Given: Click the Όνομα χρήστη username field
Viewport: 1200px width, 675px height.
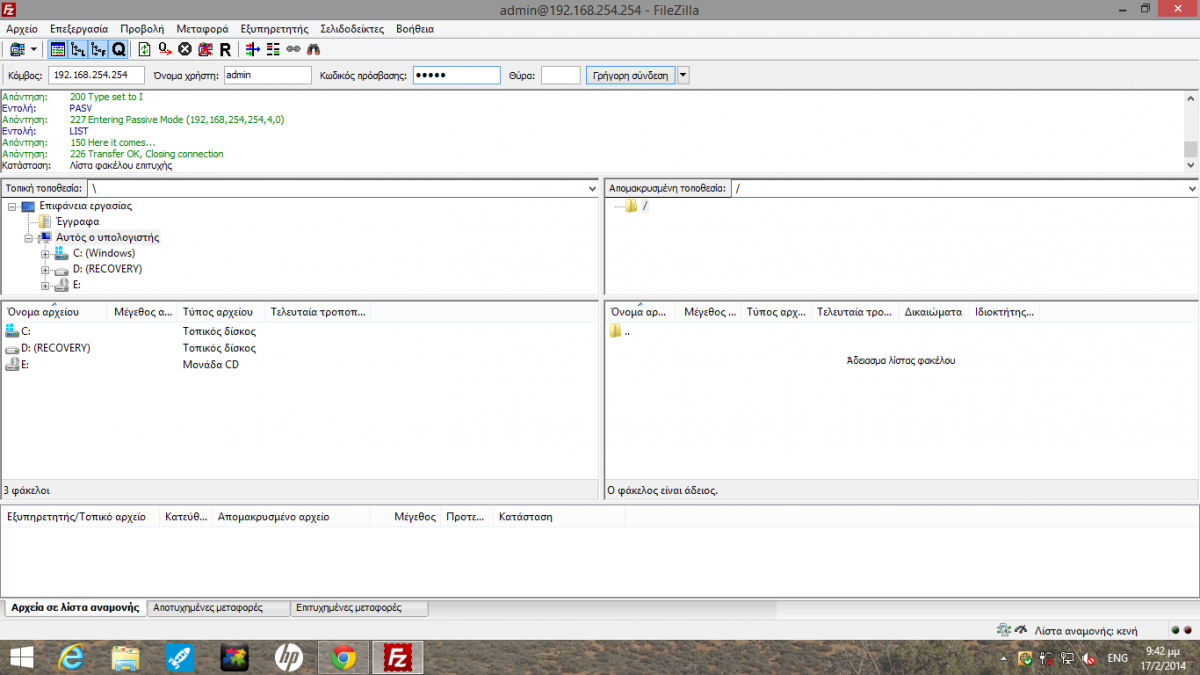Looking at the screenshot, I should [x=267, y=75].
